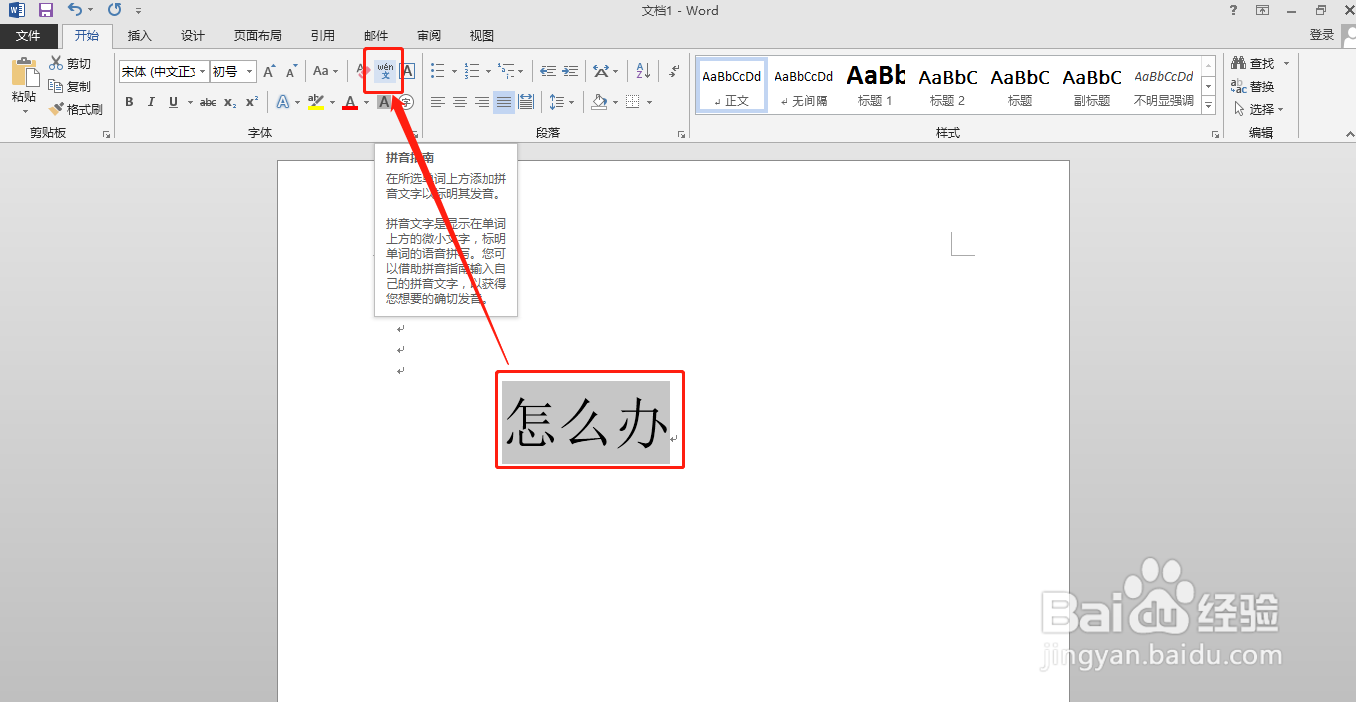
Task: Select the Phonetic Guide (拼音指南) icon
Action: pyautogui.click(x=383, y=70)
